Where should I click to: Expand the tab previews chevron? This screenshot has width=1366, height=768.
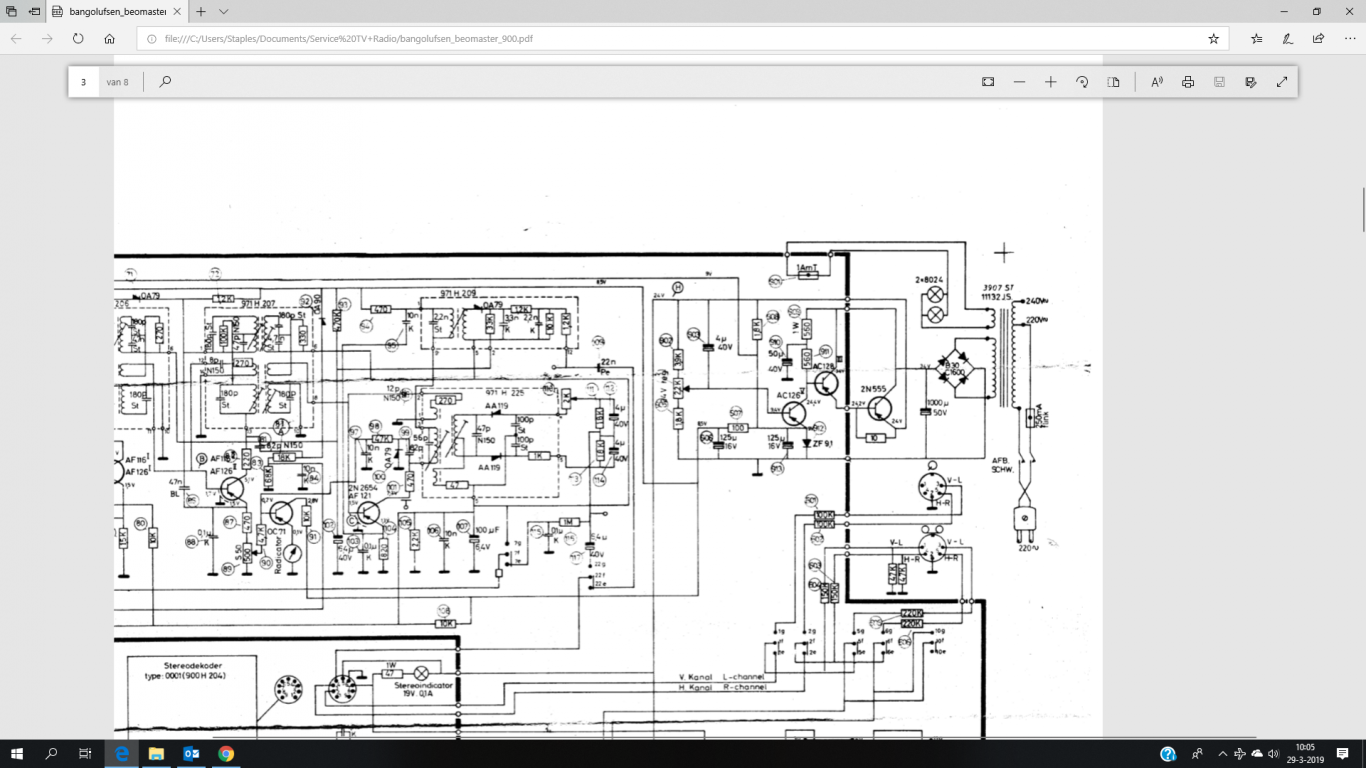pyautogui.click(x=223, y=12)
